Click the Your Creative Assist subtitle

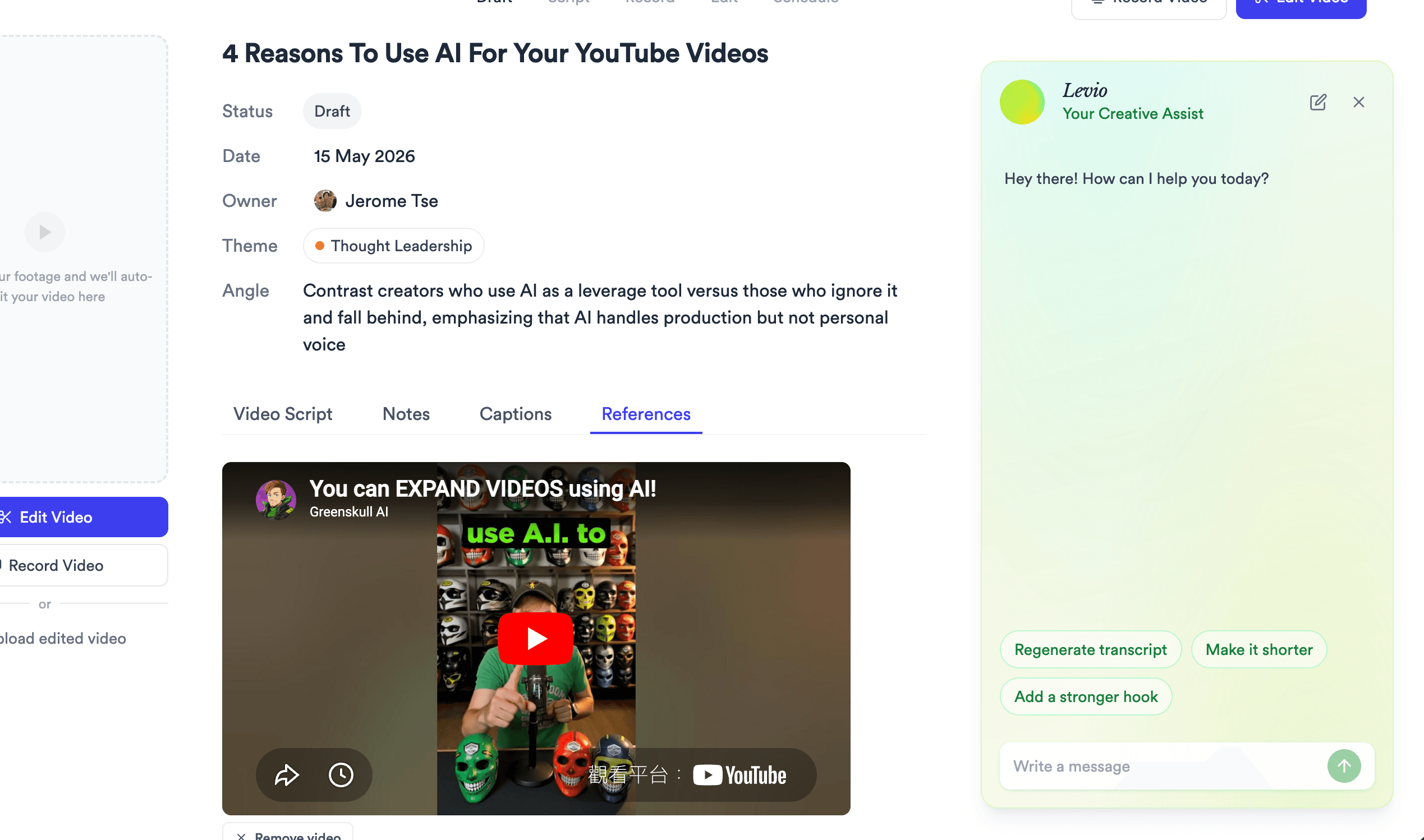click(1132, 114)
